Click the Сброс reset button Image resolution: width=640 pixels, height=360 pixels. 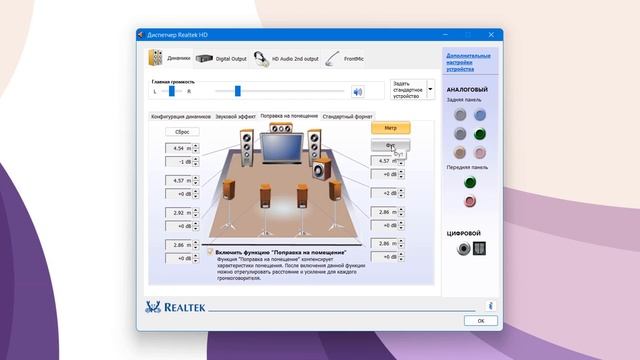(x=182, y=132)
